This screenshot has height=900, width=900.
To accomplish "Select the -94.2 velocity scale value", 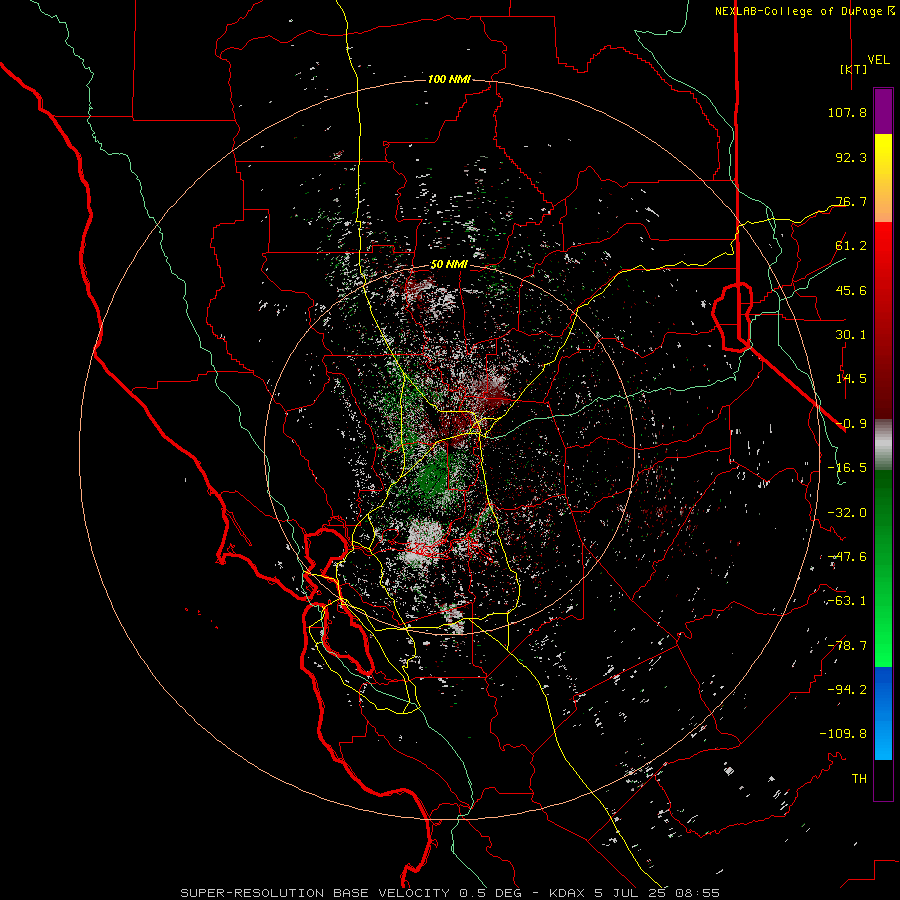I will click(847, 690).
